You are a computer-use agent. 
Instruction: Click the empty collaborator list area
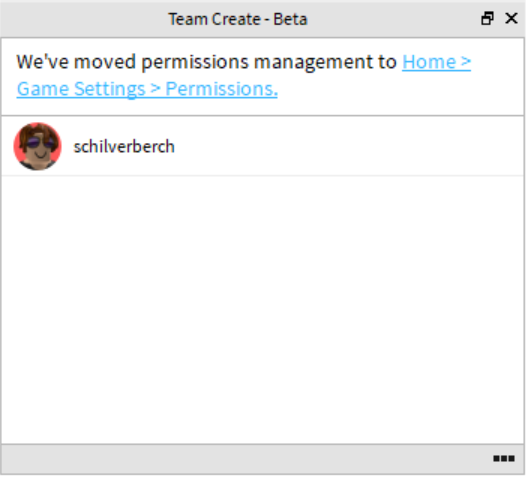point(263,309)
